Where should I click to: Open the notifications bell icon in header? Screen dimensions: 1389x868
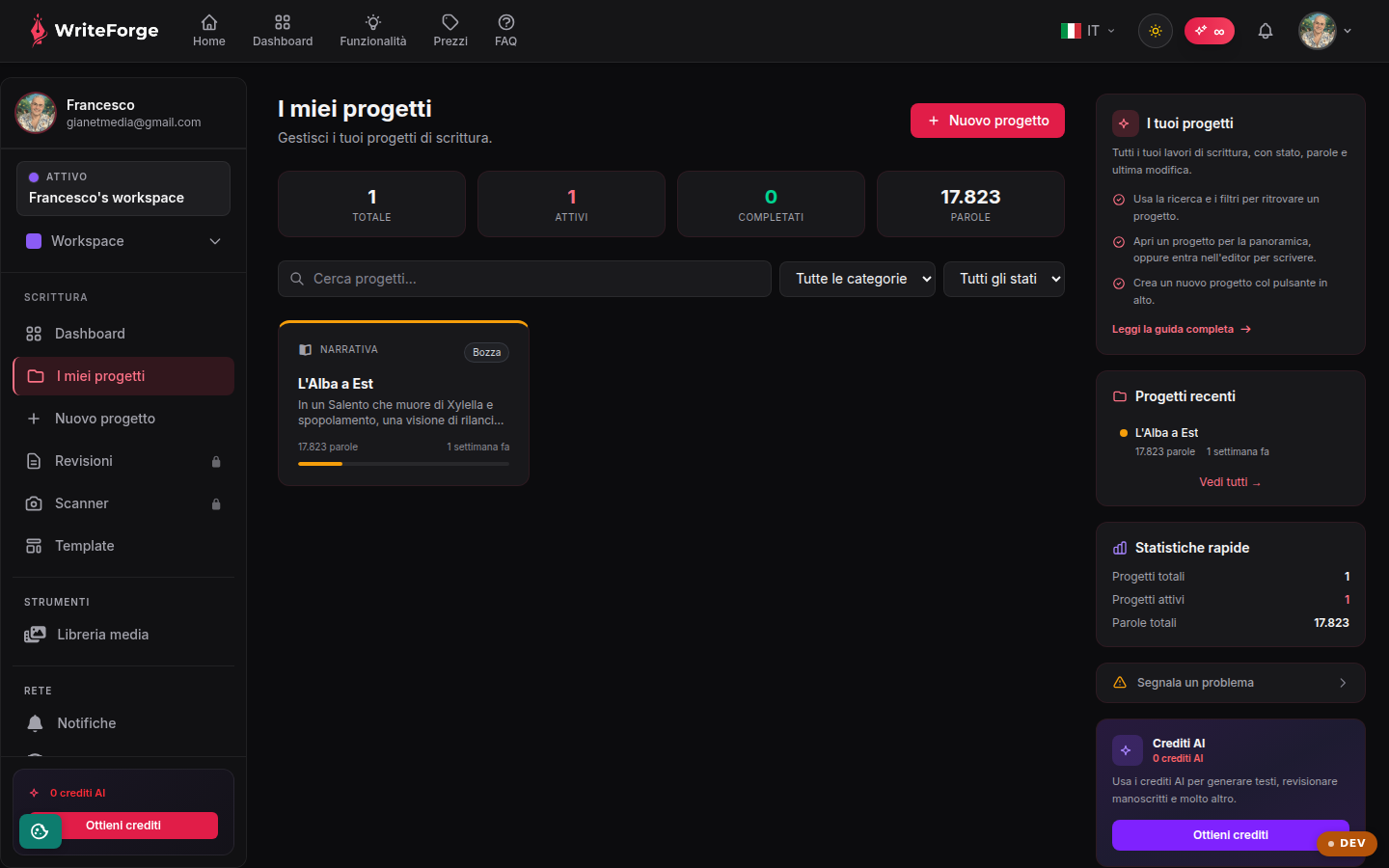(x=1266, y=31)
